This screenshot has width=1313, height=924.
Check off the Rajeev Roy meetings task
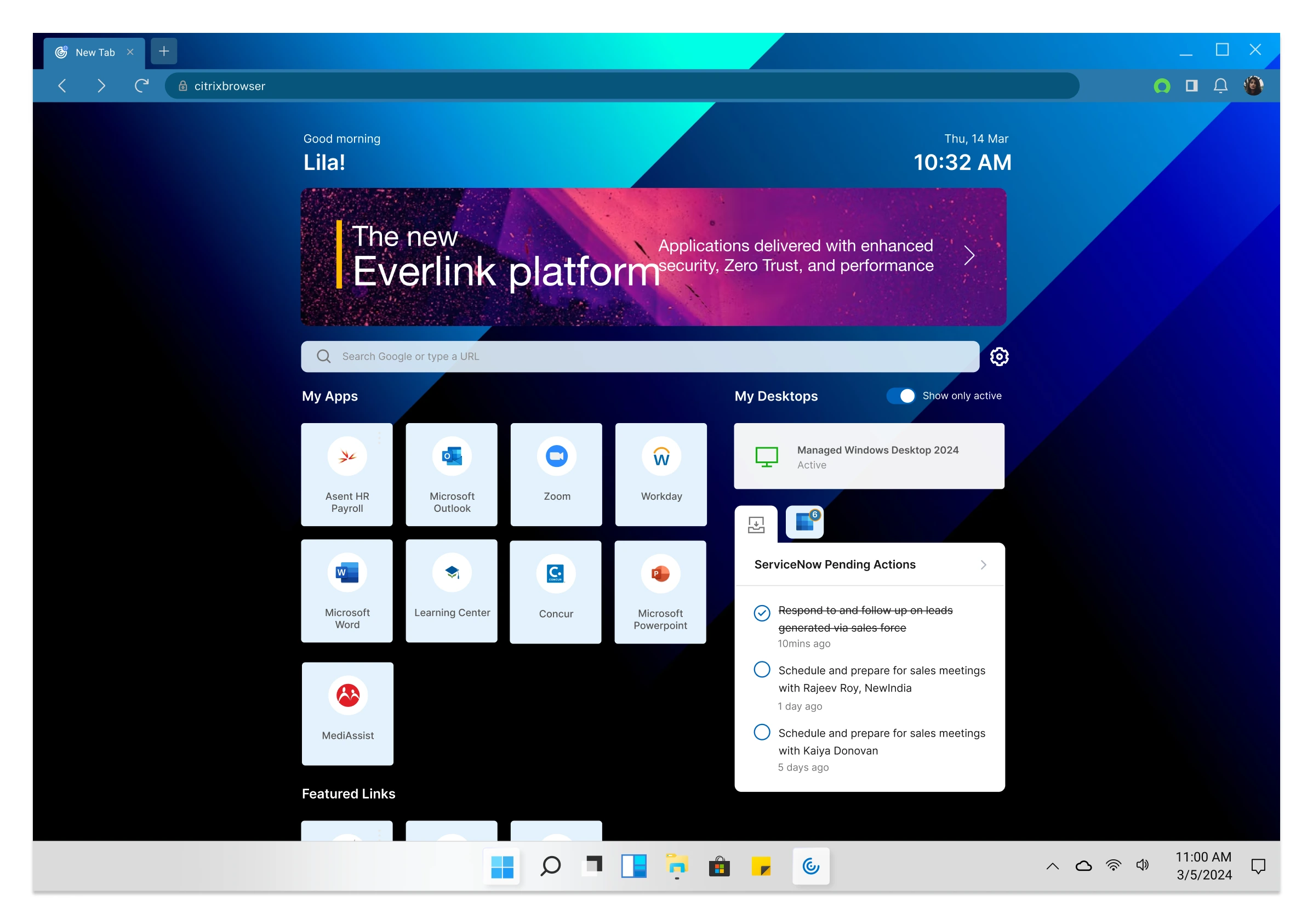pos(762,670)
